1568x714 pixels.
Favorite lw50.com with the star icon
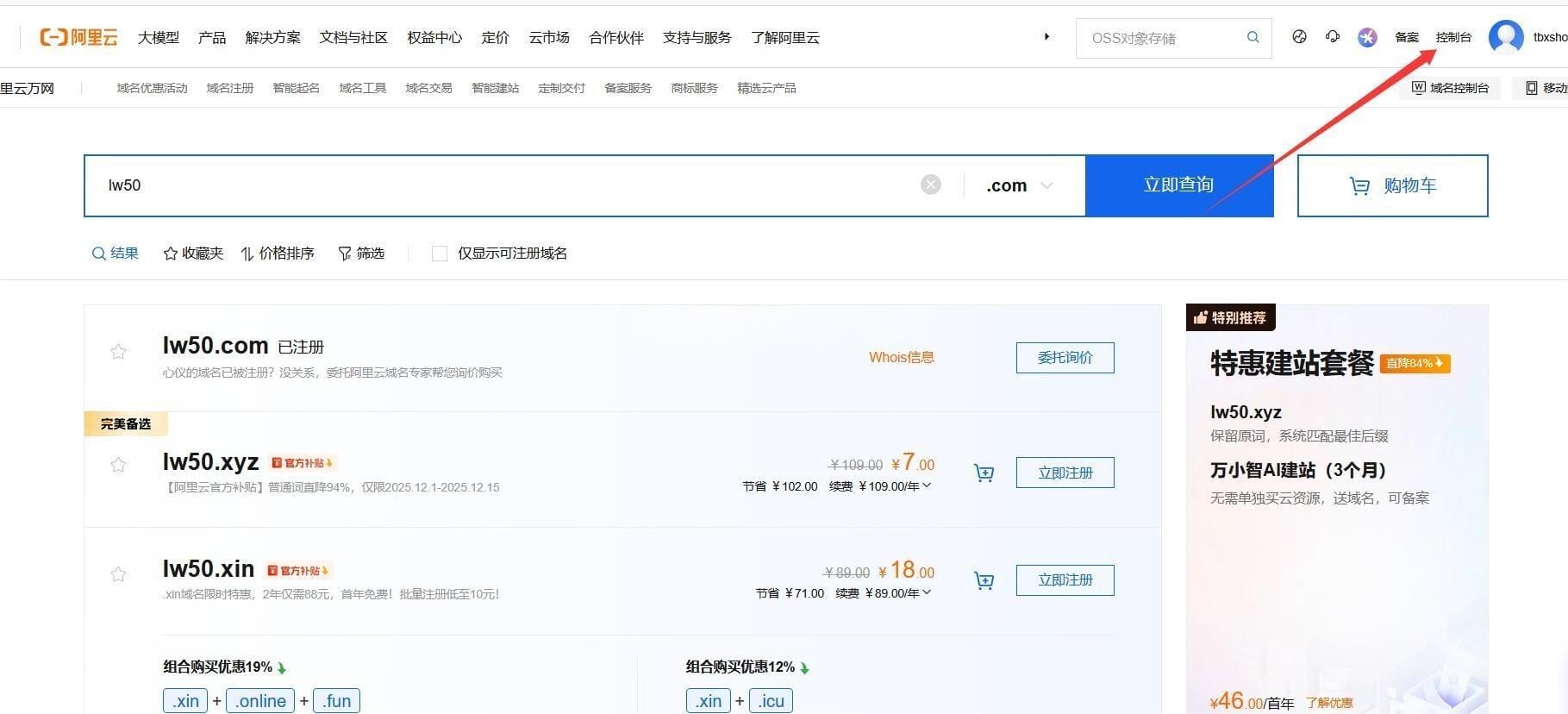point(118,351)
